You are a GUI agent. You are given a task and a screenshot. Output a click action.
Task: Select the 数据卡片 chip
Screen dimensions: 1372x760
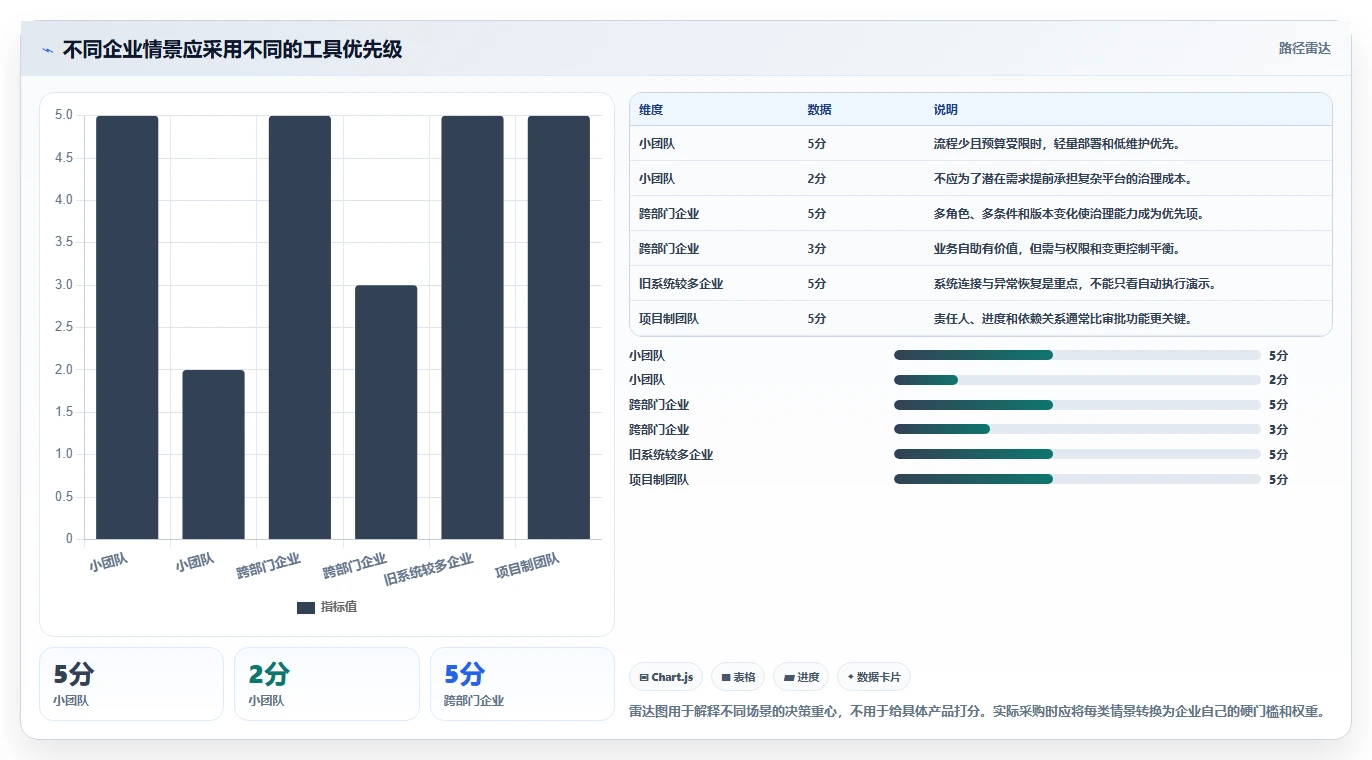pyautogui.click(x=873, y=677)
